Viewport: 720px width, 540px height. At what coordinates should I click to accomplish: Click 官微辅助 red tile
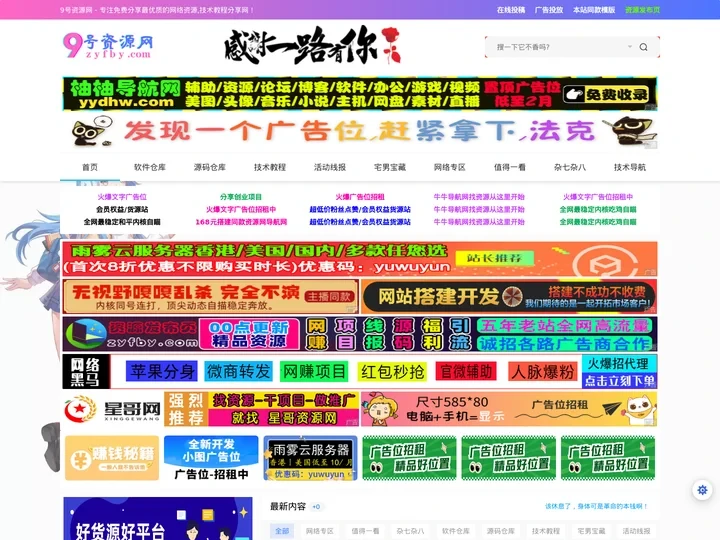coord(467,371)
